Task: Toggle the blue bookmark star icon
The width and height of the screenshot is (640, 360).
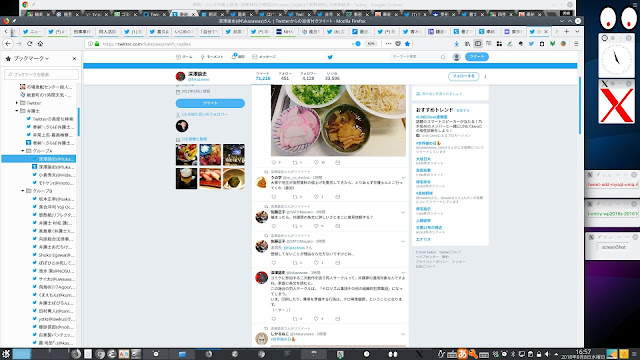Action: click(x=407, y=44)
